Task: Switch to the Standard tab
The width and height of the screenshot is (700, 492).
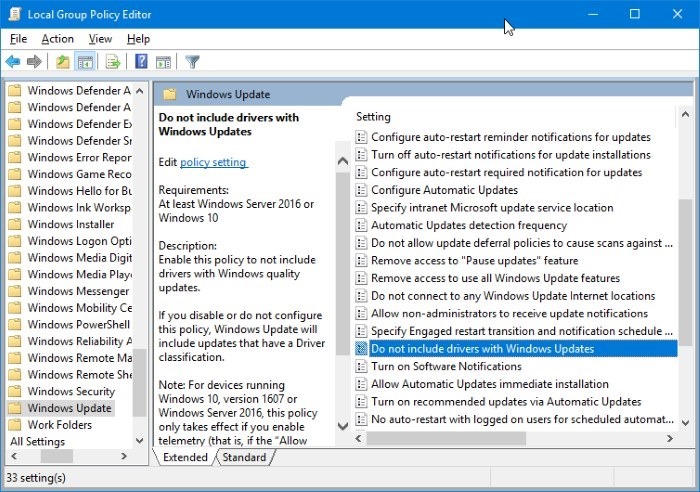Action: coord(244,457)
